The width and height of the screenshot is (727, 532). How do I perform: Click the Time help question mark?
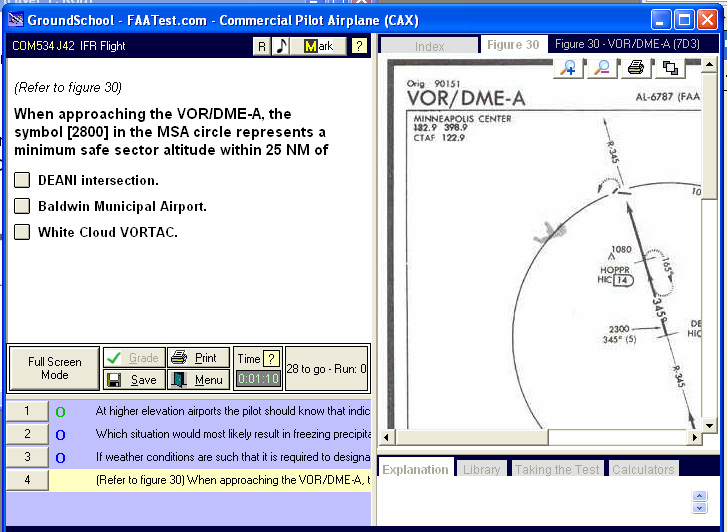pyautogui.click(x=271, y=359)
